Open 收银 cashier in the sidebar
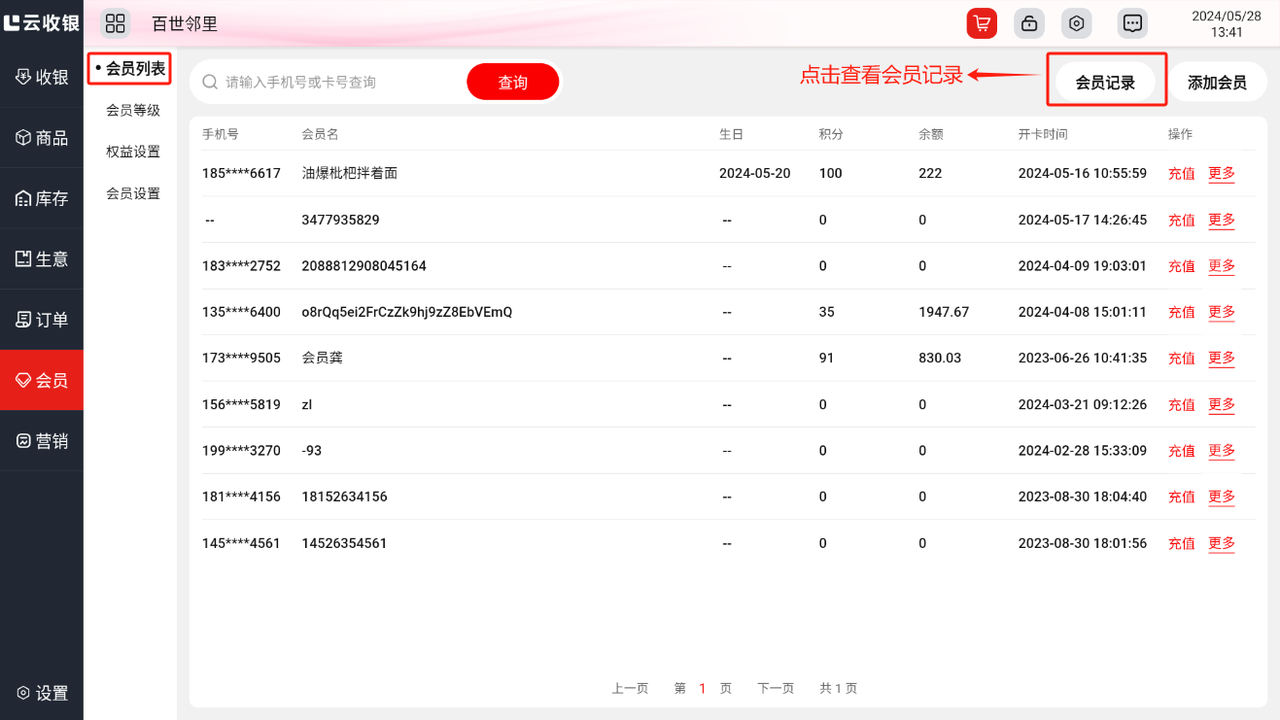 [x=42, y=78]
